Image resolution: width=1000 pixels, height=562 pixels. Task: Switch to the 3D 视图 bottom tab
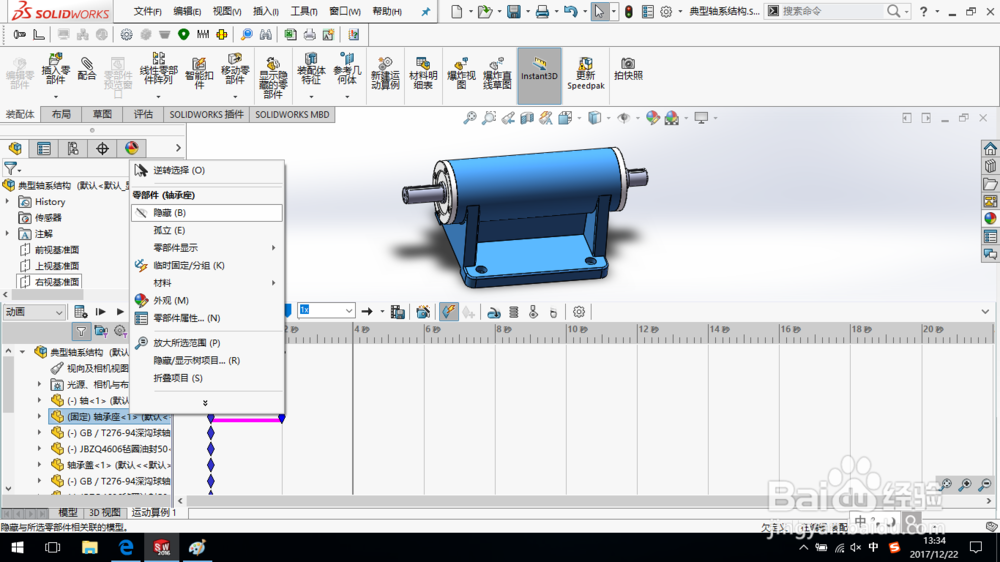point(104,513)
